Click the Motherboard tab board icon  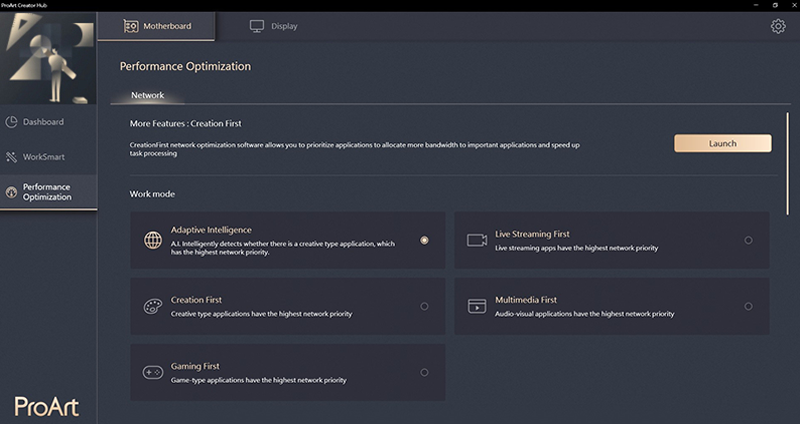[x=131, y=26]
